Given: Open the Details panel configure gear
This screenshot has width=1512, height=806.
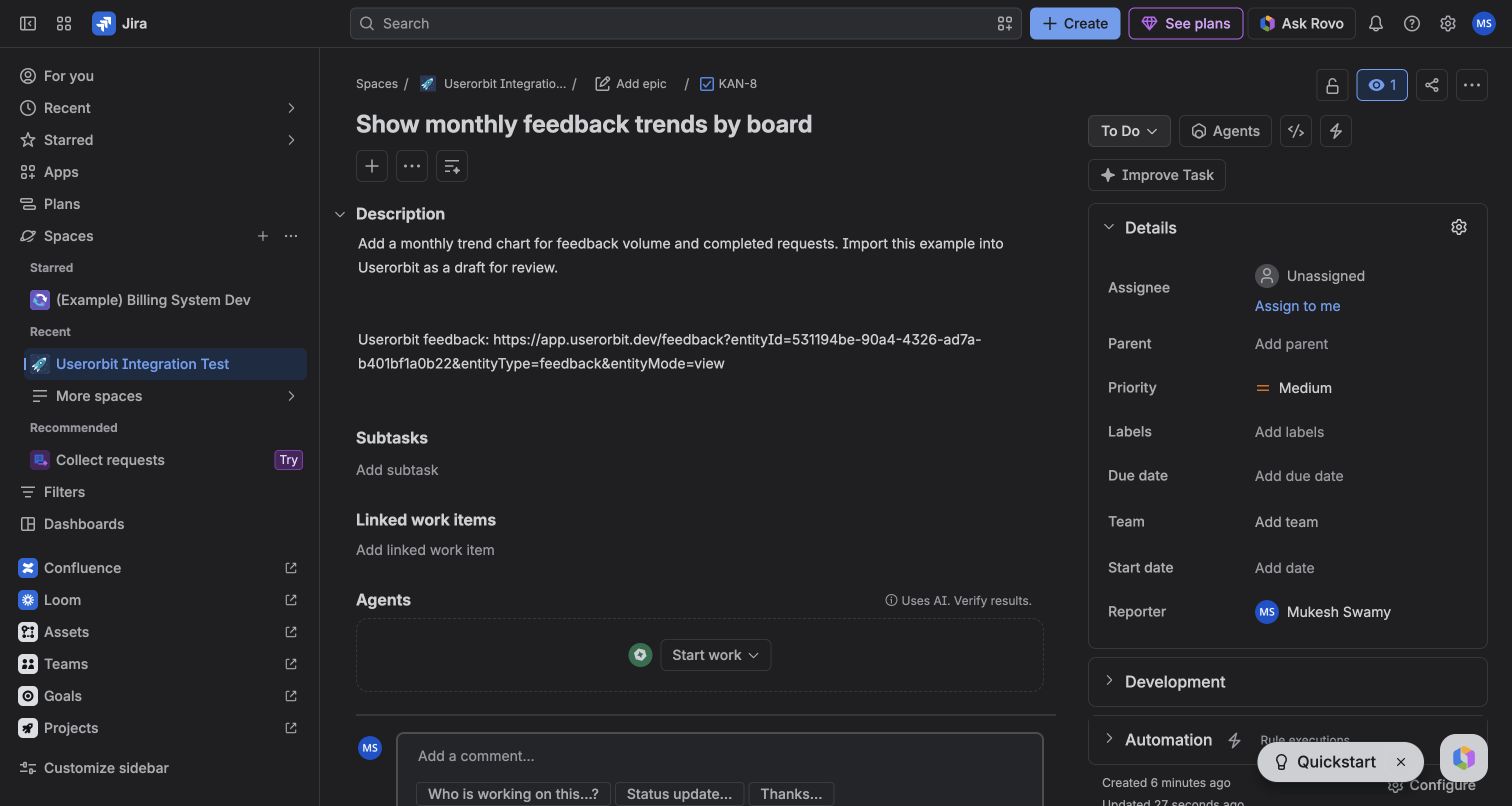Looking at the screenshot, I should point(1459,227).
